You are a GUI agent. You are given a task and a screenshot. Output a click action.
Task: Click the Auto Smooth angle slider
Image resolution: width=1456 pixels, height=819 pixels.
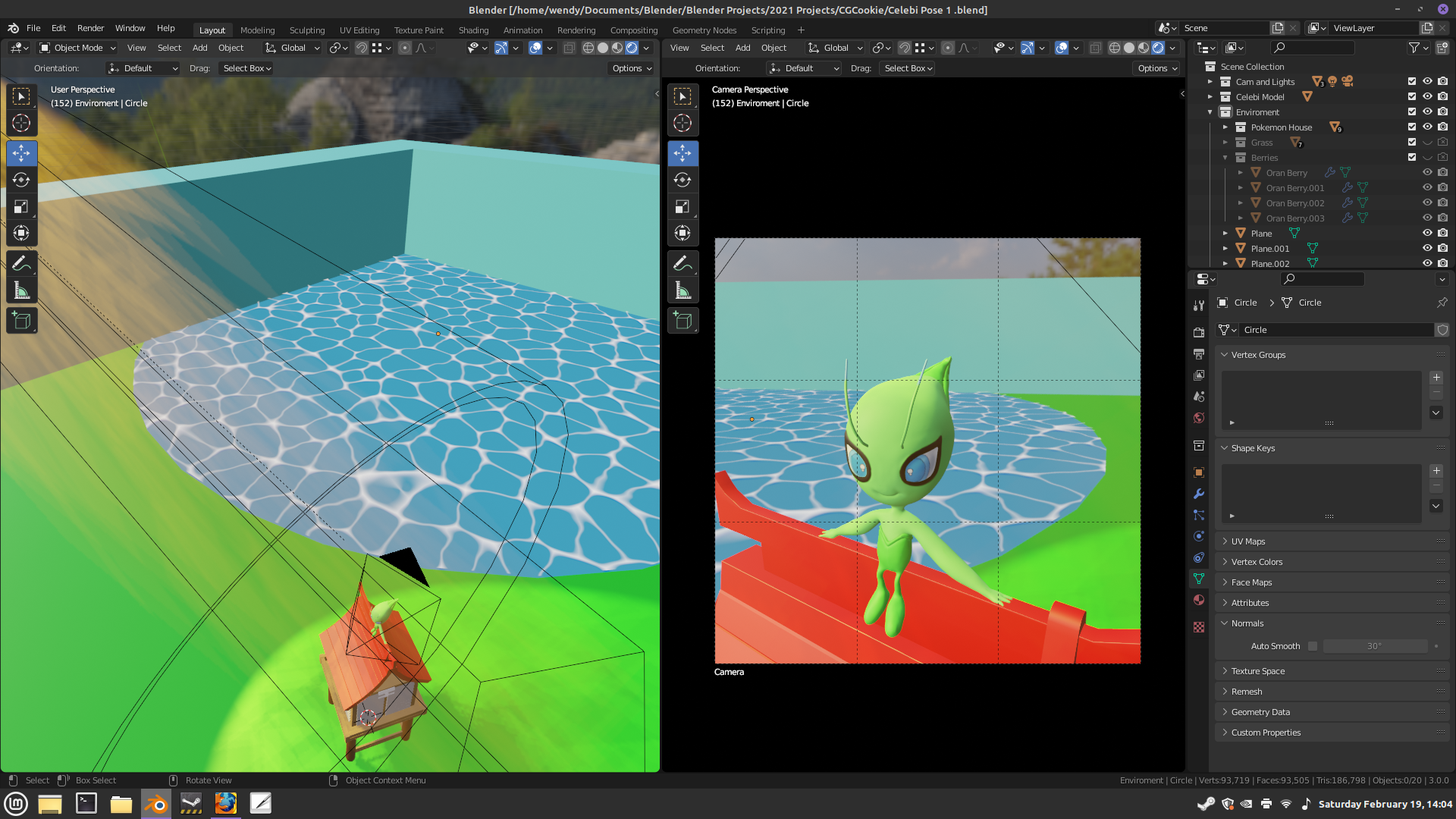[x=1374, y=646]
